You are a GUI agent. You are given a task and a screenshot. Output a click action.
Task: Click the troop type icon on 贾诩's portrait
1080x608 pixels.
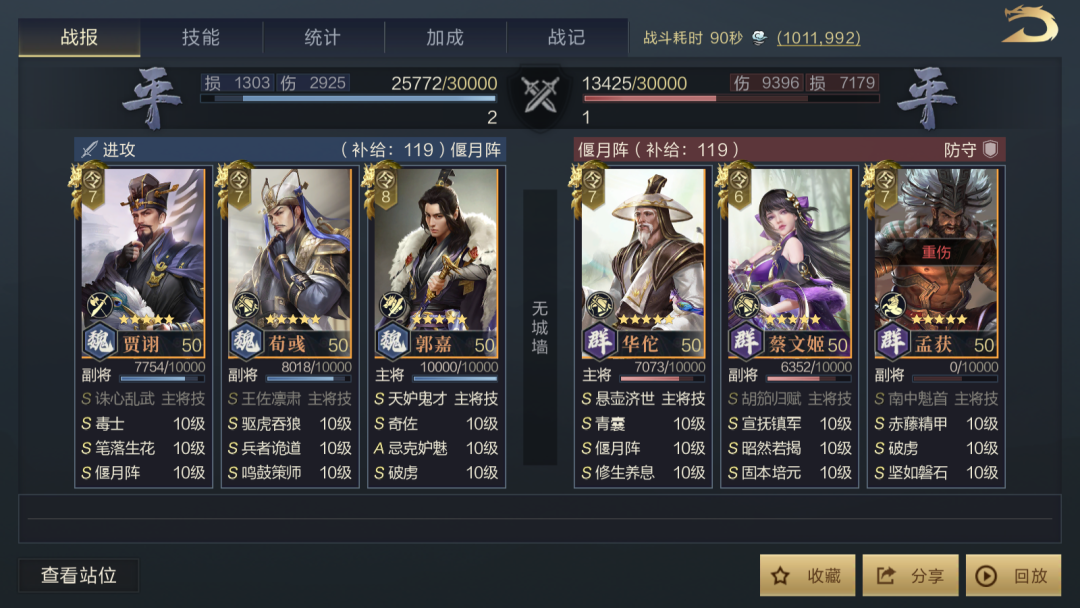pyautogui.click(x=99, y=305)
